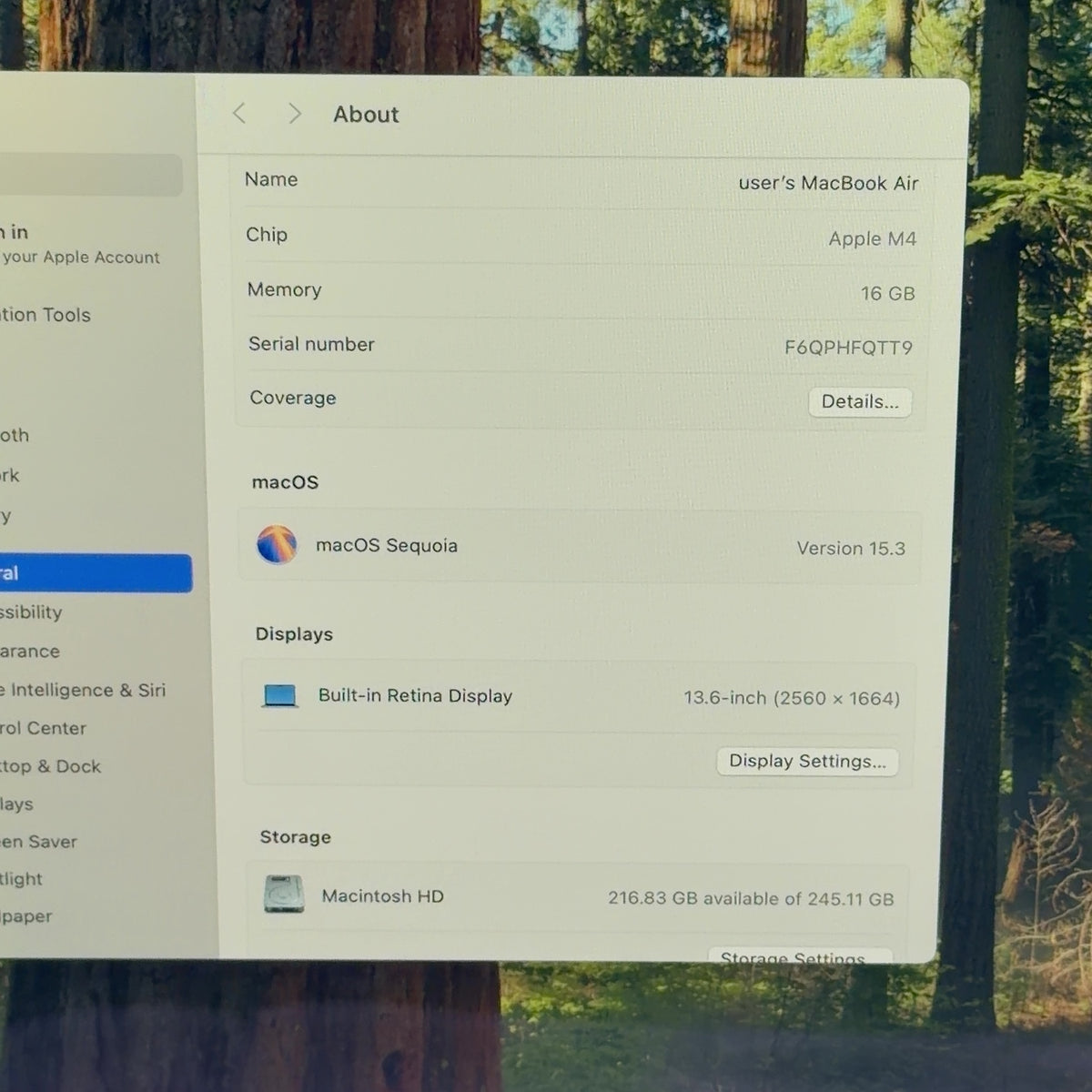Viewport: 1092px width, 1092px height.
Task: Click the Apple M4 chip value
Action: coord(872,238)
